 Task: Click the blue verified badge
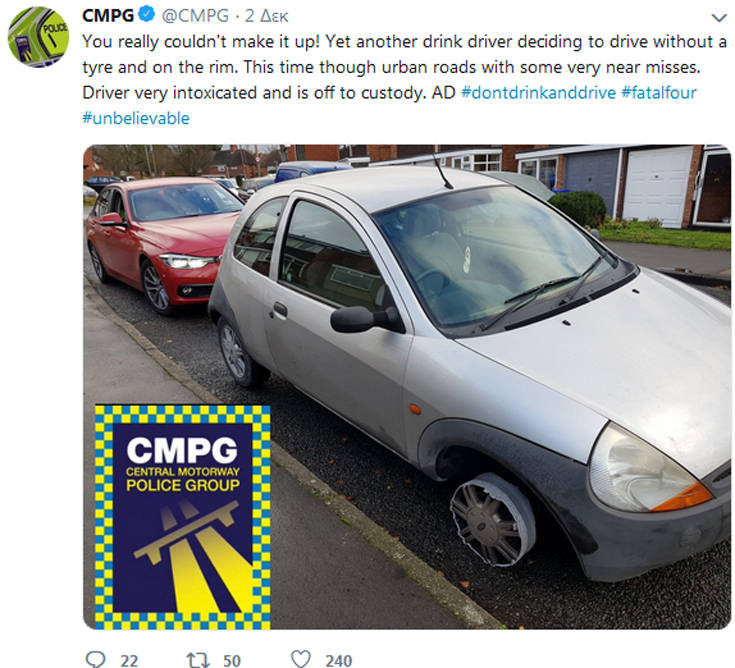tap(147, 15)
